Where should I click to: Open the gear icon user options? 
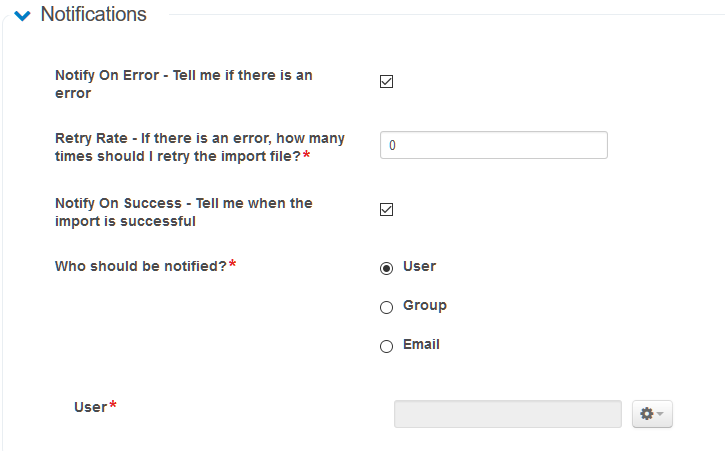(646, 414)
